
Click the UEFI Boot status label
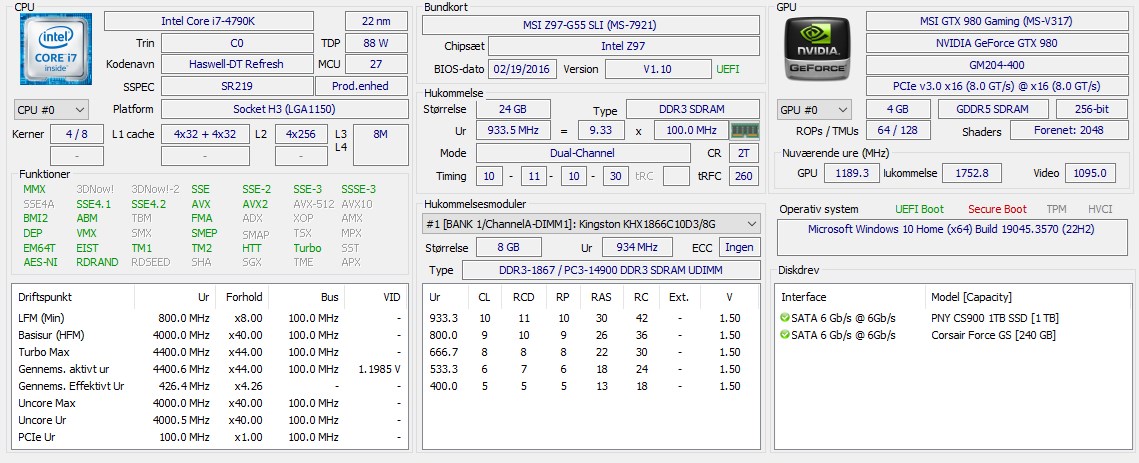pyautogui.click(x=919, y=209)
